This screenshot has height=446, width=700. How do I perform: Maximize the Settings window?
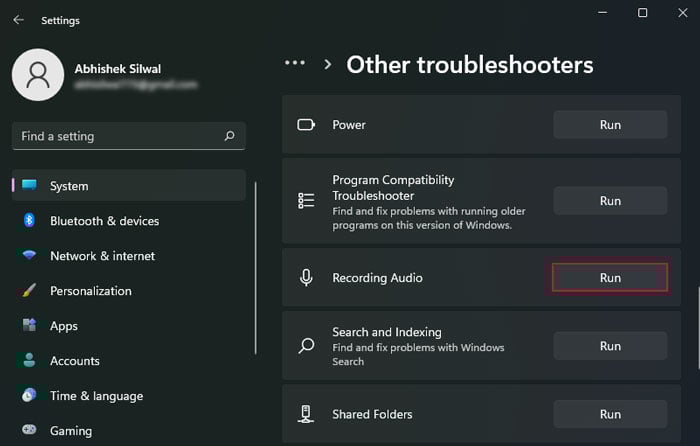(x=642, y=13)
